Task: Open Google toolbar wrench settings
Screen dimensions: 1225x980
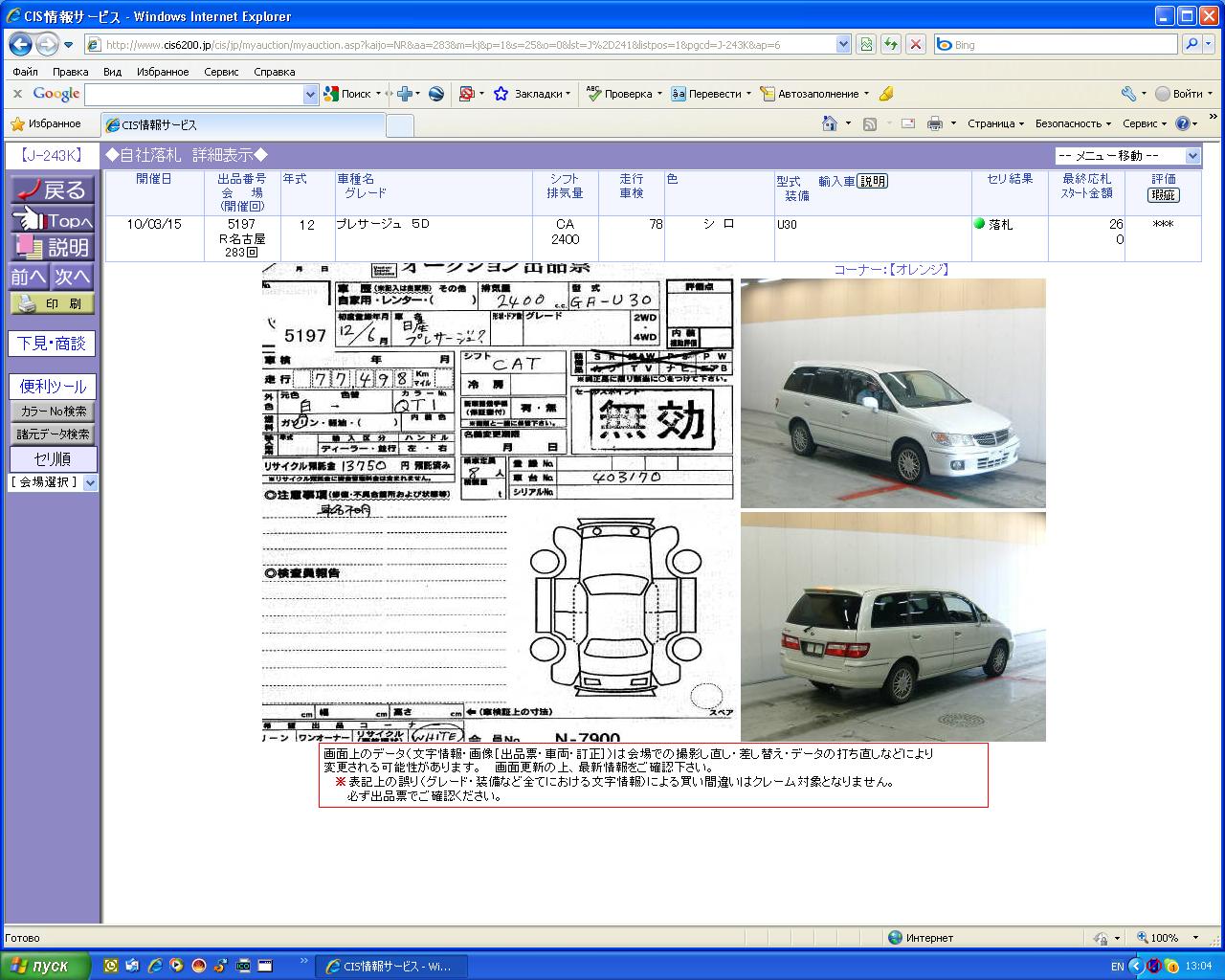Action: pyautogui.click(x=1128, y=94)
